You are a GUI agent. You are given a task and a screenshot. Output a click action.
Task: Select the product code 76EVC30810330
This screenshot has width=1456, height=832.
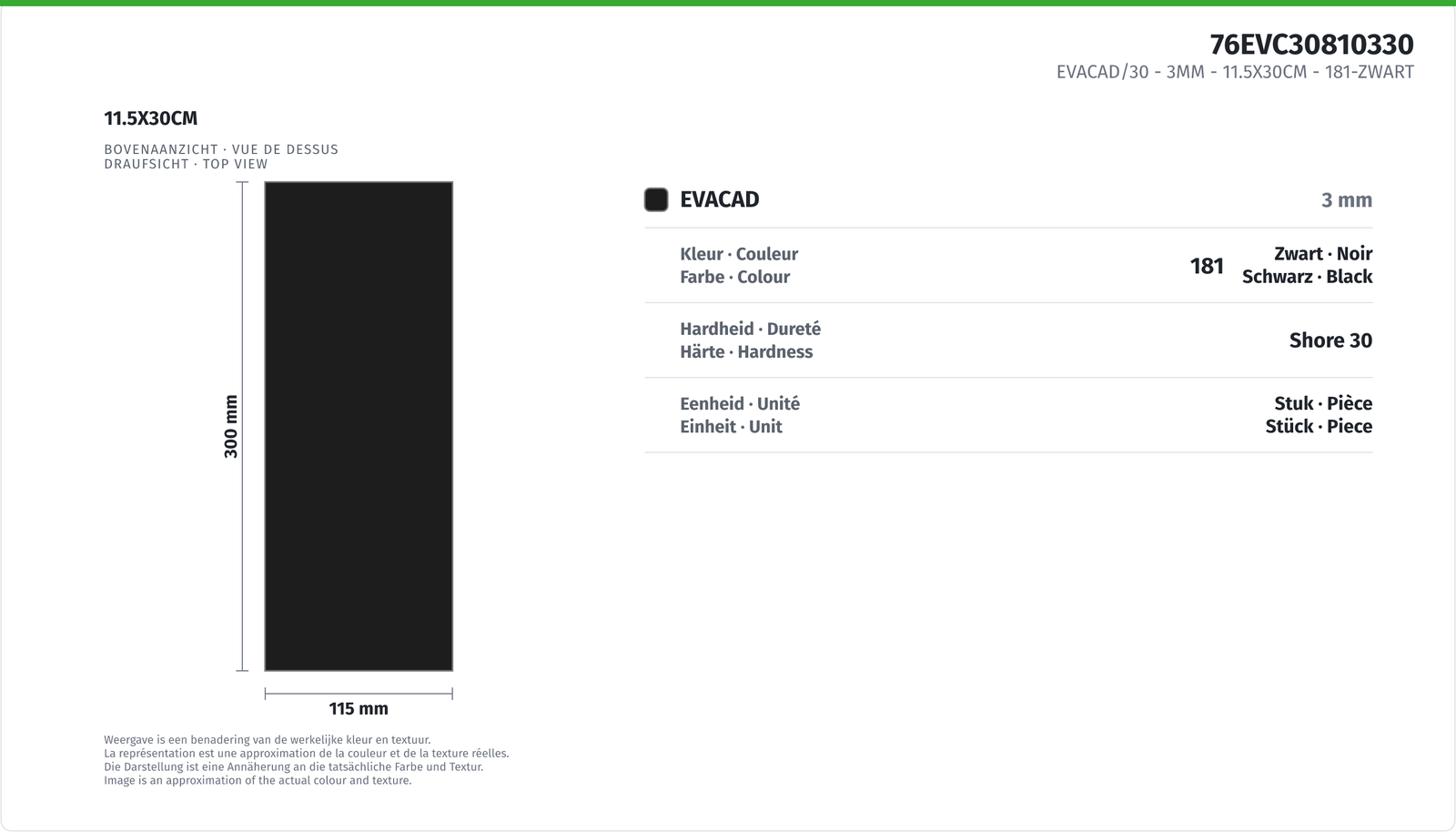tap(1311, 45)
